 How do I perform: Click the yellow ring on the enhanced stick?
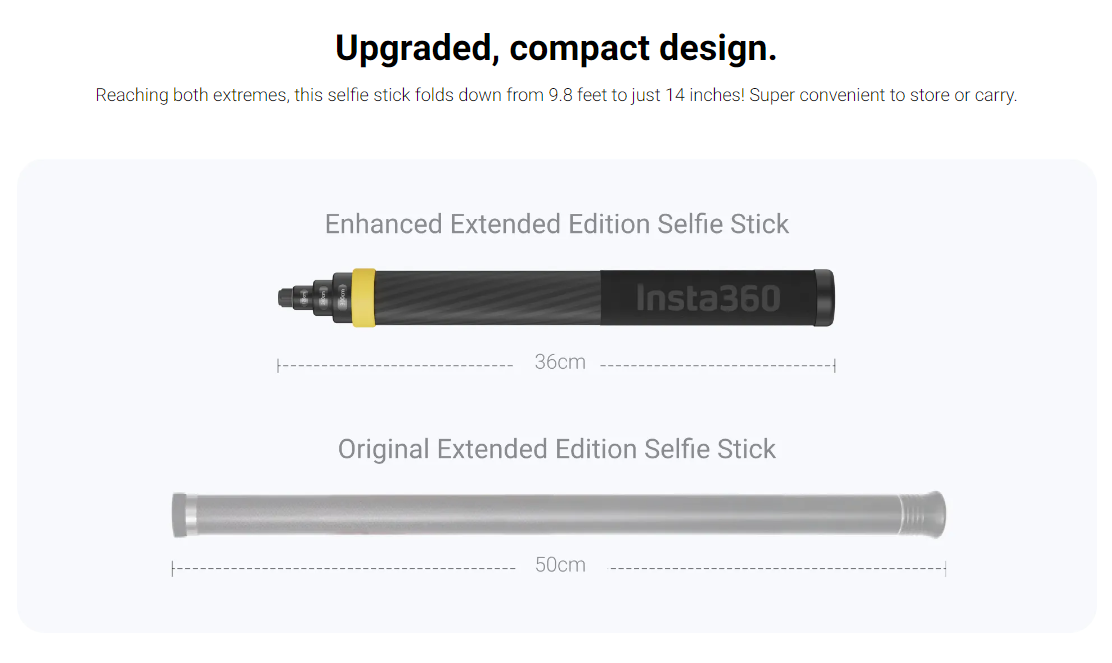(x=364, y=298)
